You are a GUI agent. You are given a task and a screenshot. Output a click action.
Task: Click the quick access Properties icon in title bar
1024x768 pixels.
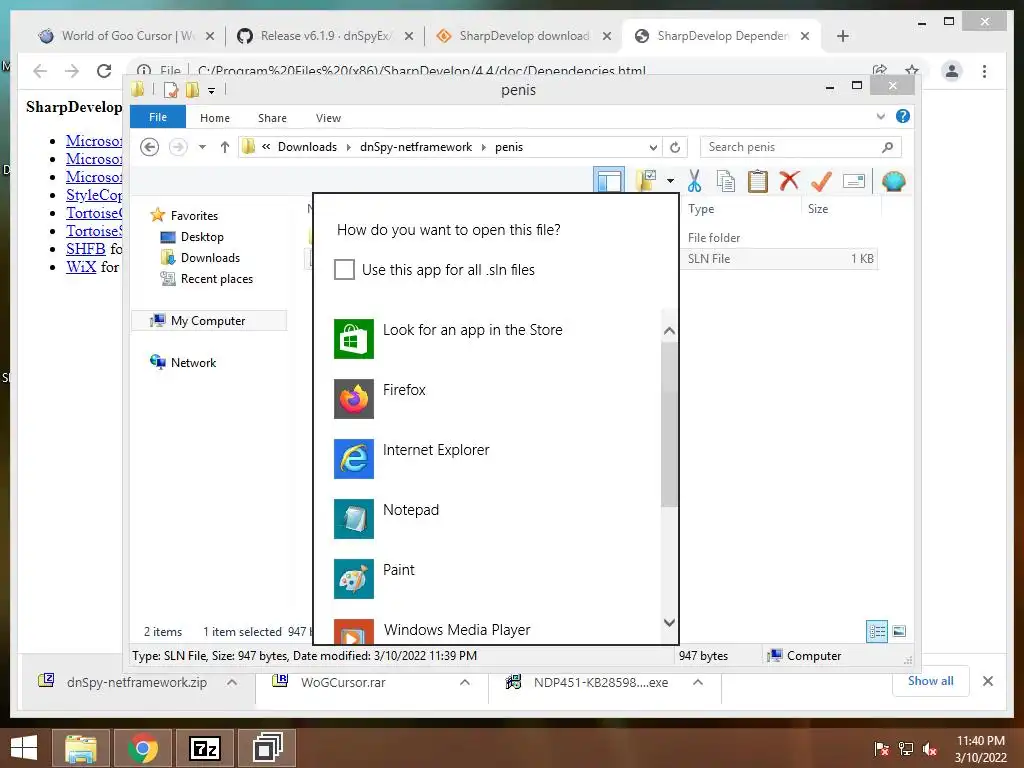coord(171,90)
